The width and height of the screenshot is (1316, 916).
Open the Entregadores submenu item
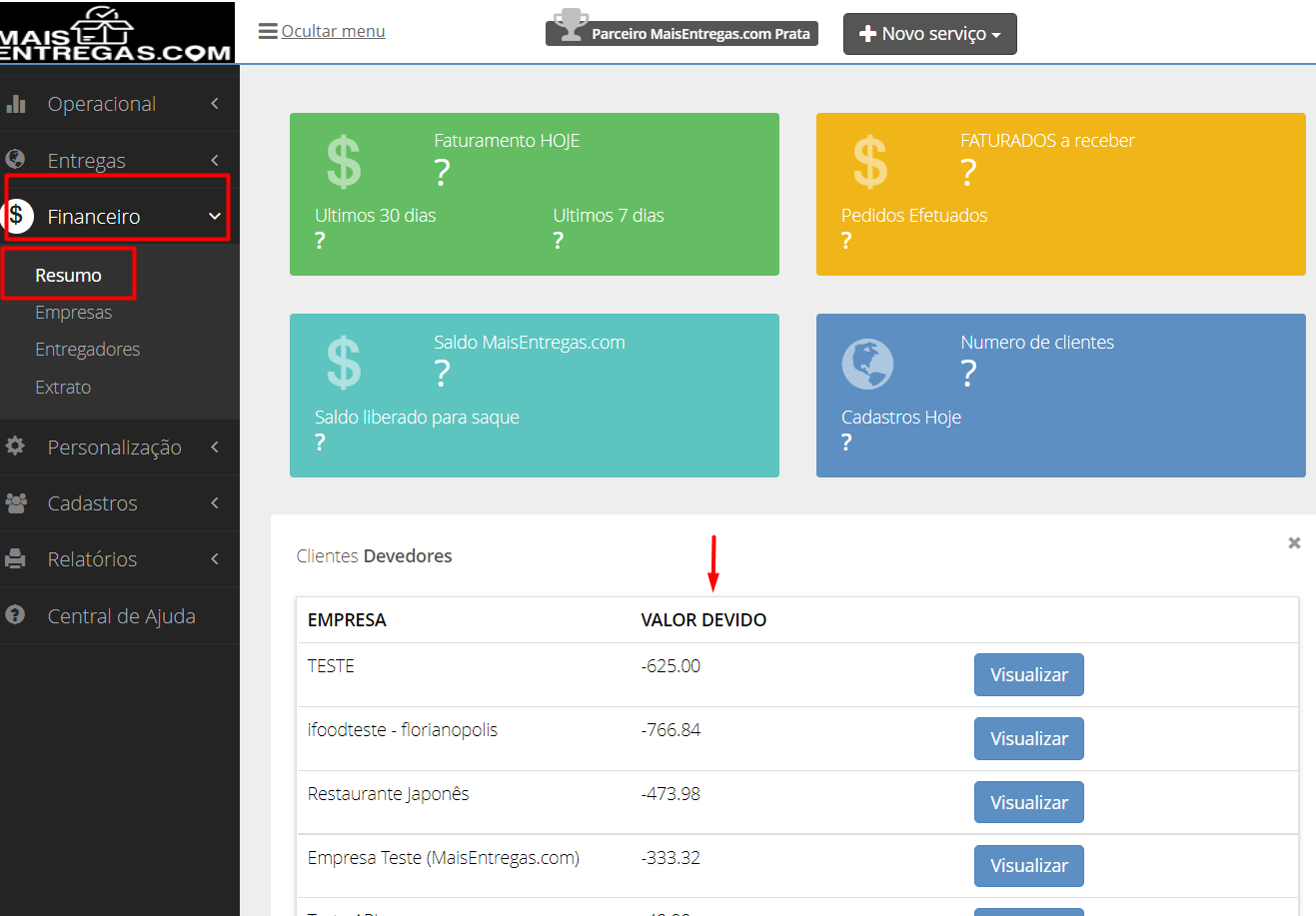[87, 350]
